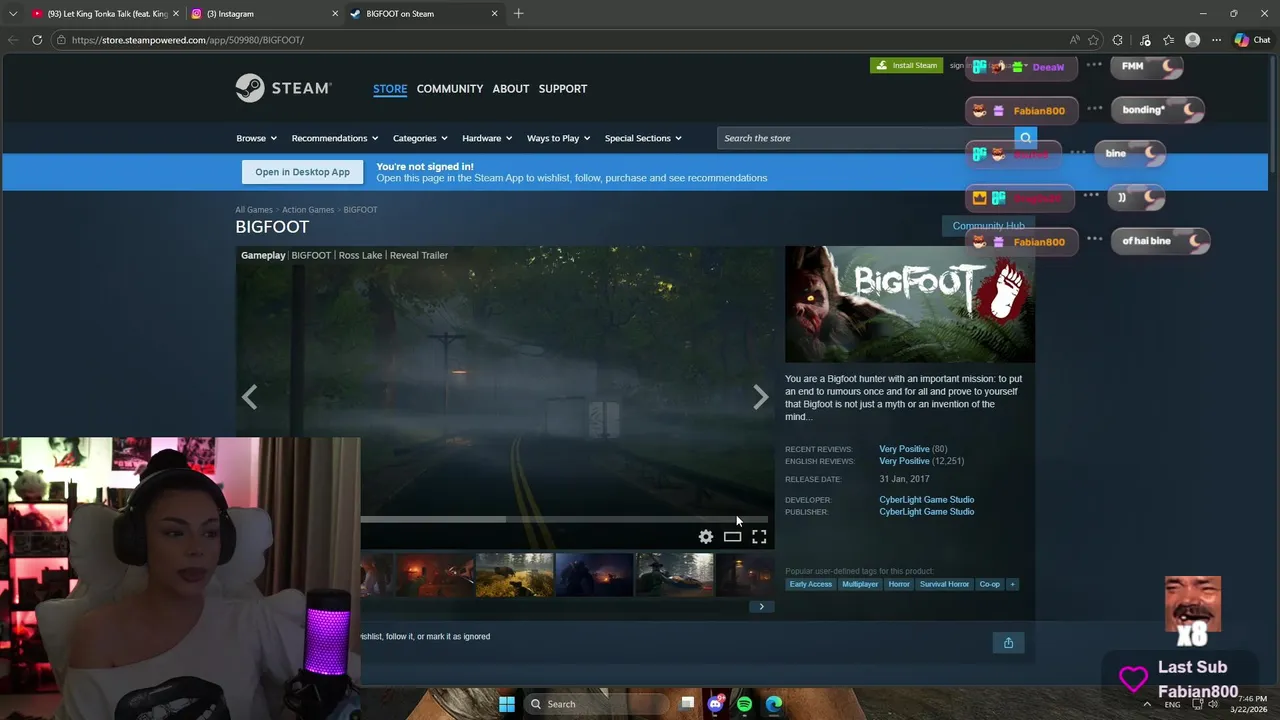Advance the screenshot thumbnail strip arrow
Viewport: 1280px width, 720px height.
pyautogui.click(x=761, y=606)
